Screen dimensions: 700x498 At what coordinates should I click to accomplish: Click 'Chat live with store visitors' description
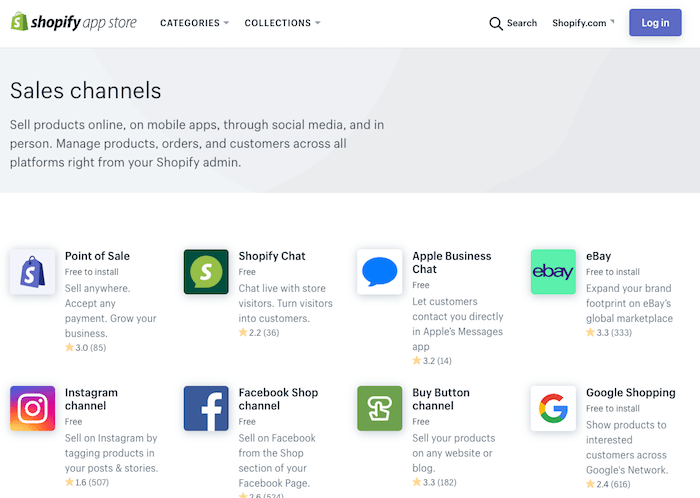tap(286, 303)
